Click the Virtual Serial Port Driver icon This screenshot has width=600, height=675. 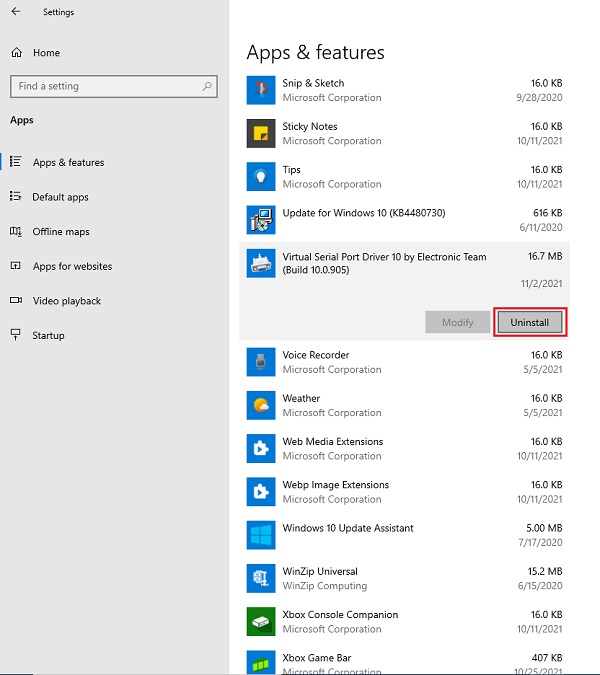click(x=261, y=263)
